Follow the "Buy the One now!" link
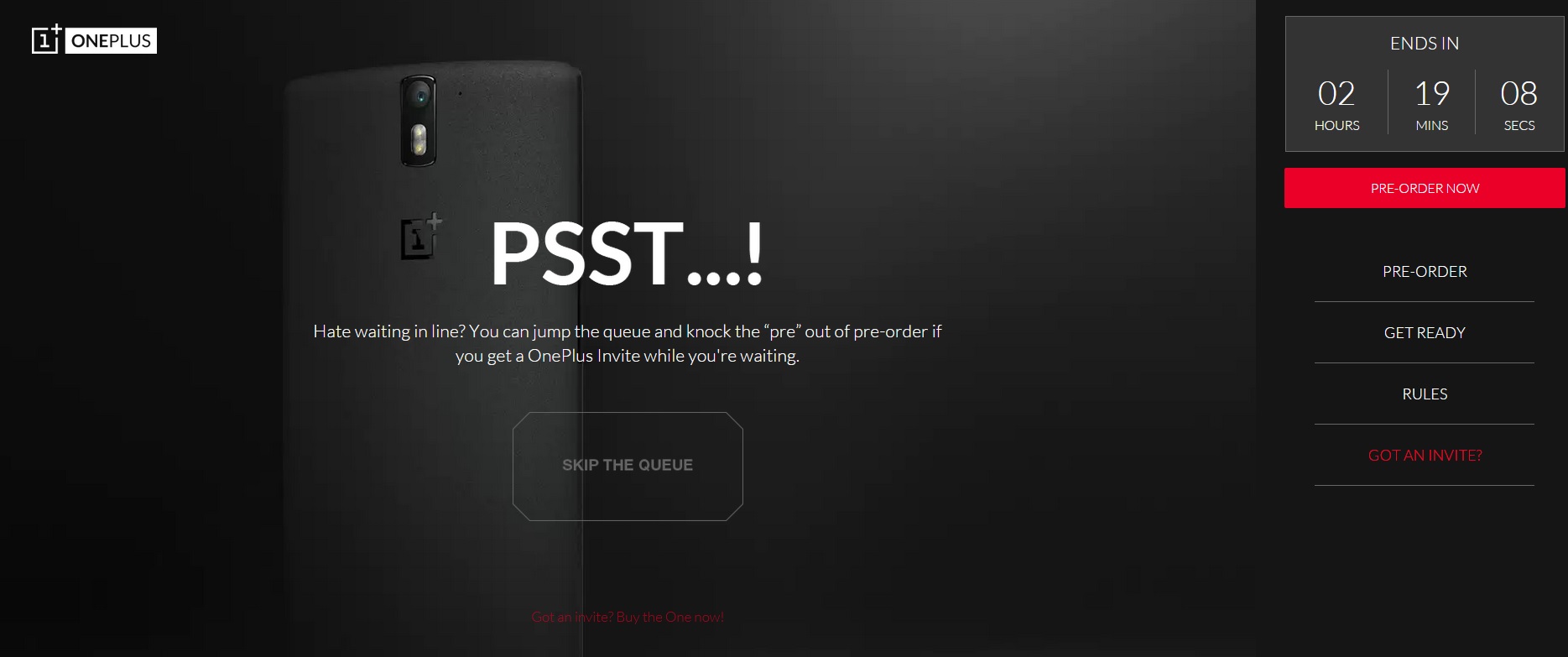 coord(669,617)
